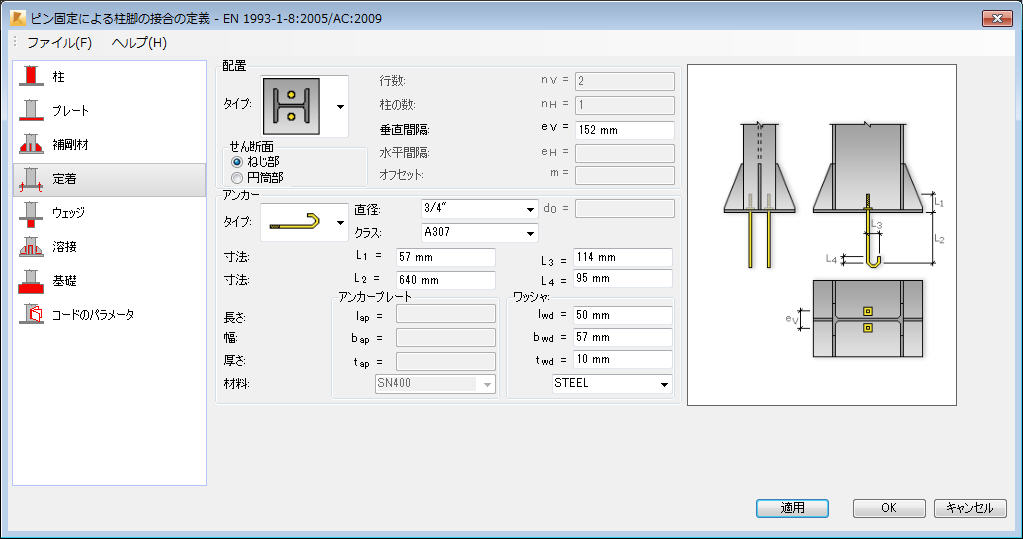This screenshot has width=1023, height=539.
Task: Click the bwd 57 mm washer field
Action: pos(623,337)
